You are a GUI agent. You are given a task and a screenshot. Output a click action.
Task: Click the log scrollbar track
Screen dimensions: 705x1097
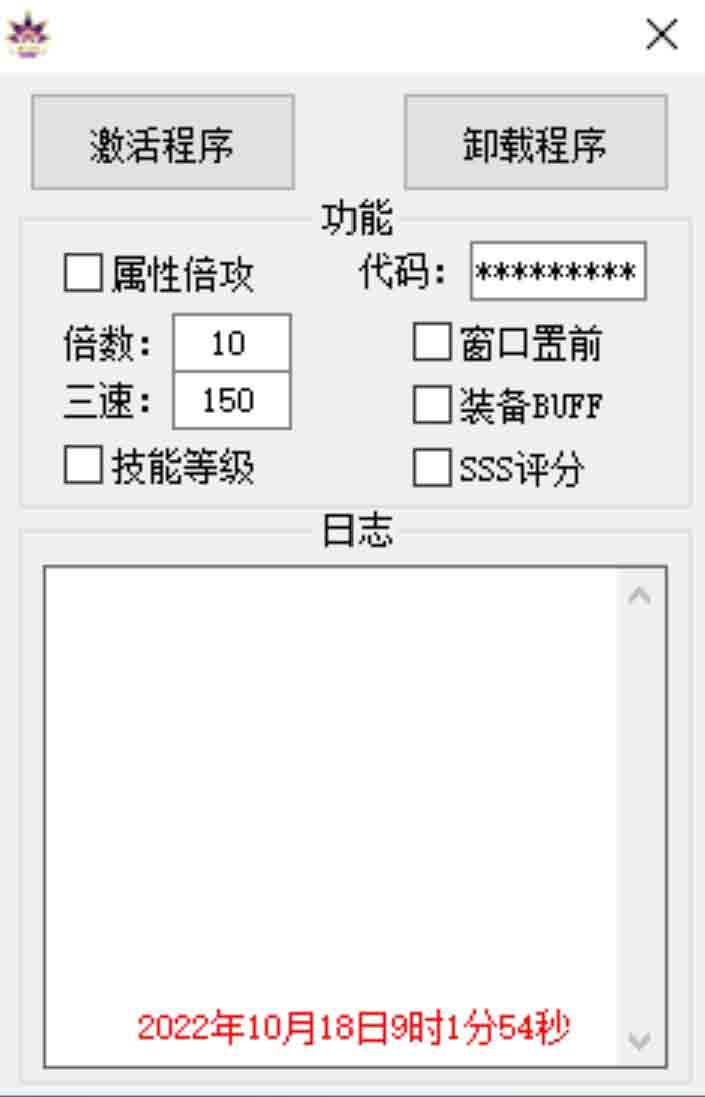[640, 819]
